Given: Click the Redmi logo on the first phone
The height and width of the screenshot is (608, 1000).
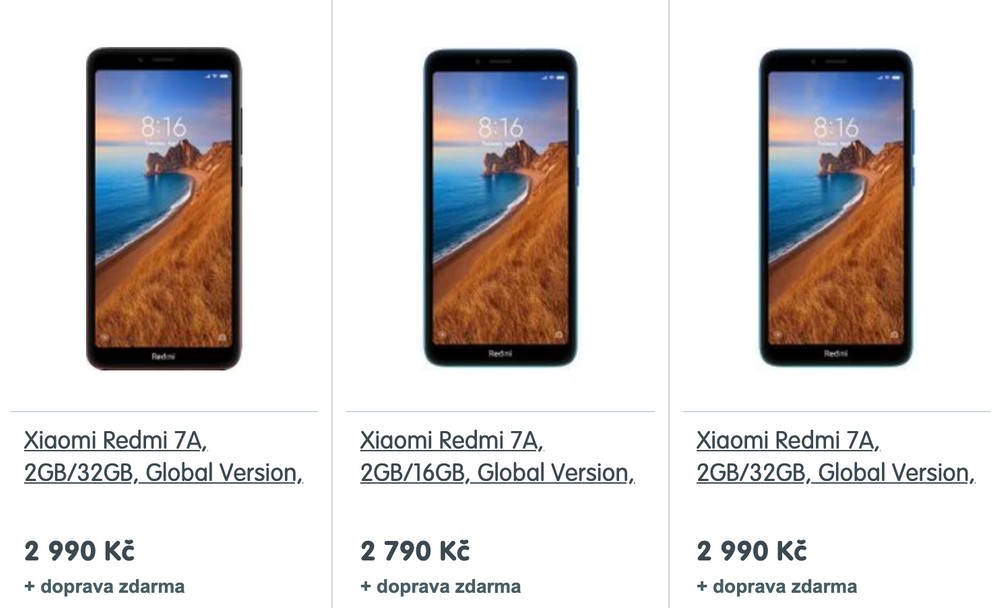Looking at the screenshot, I should tap(163, 356).
